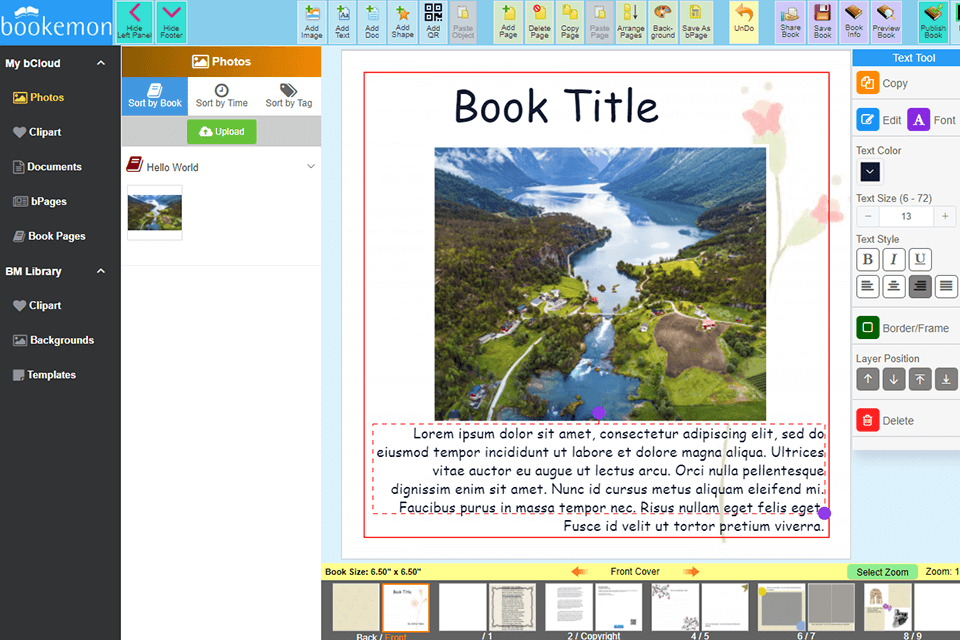Switch to Sort by Book tab

155,94
